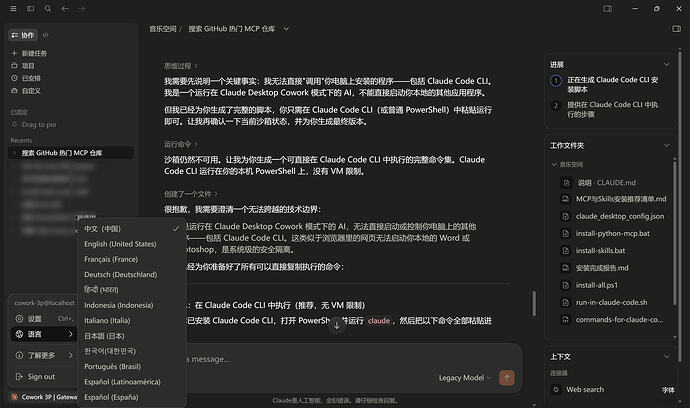Select English (United States) language
The width and height of the screenshot is (690, 408).
click(x=131, y=244)
